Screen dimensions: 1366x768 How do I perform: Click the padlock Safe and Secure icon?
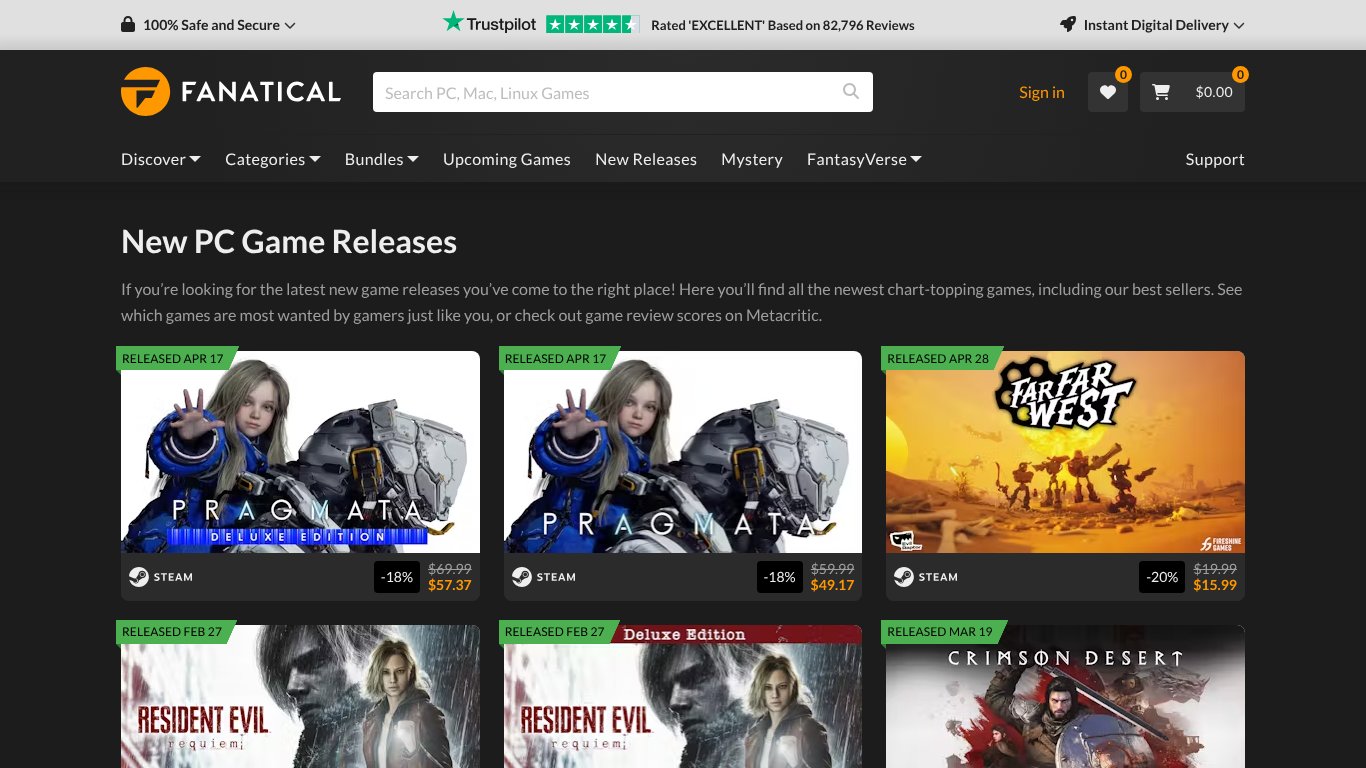click(x=128, y=25)
